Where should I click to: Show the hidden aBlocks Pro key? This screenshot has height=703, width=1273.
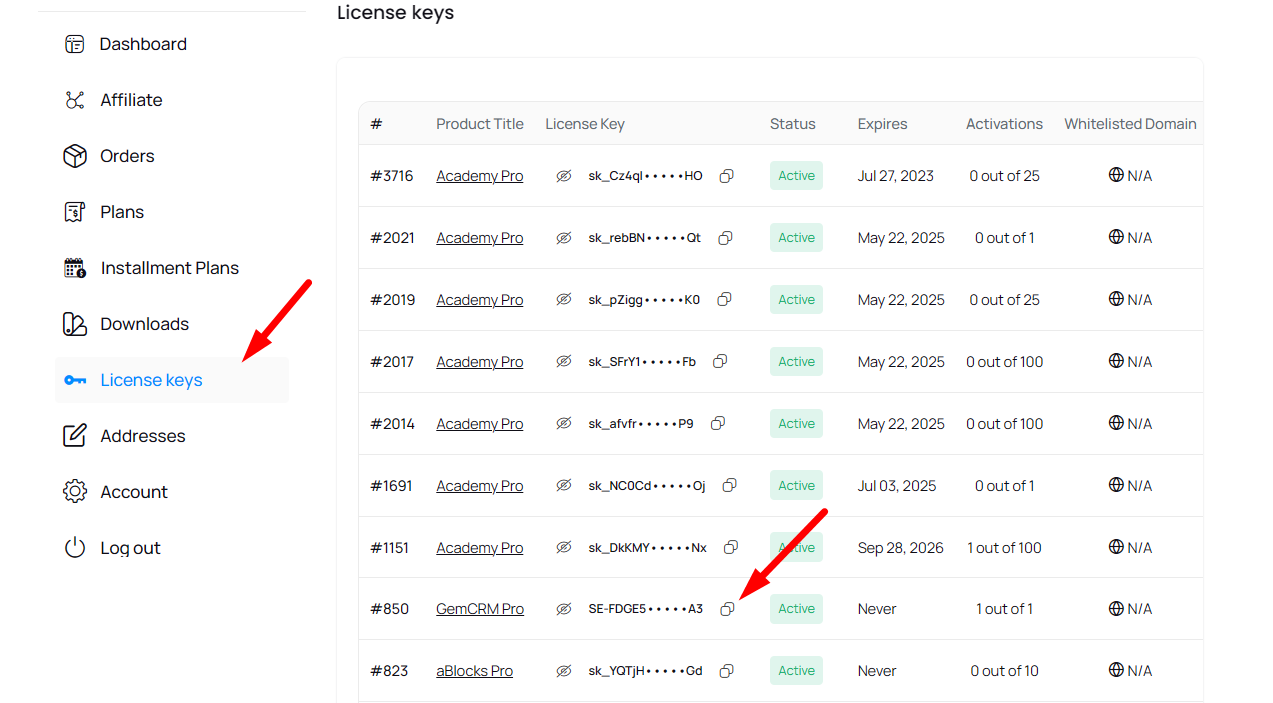[564, 671]
